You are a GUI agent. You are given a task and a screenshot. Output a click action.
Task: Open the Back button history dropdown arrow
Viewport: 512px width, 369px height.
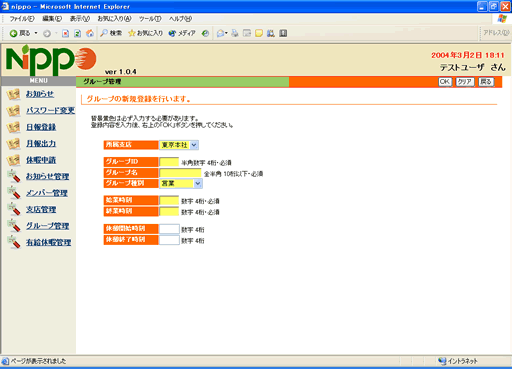[x=36, y=33]
